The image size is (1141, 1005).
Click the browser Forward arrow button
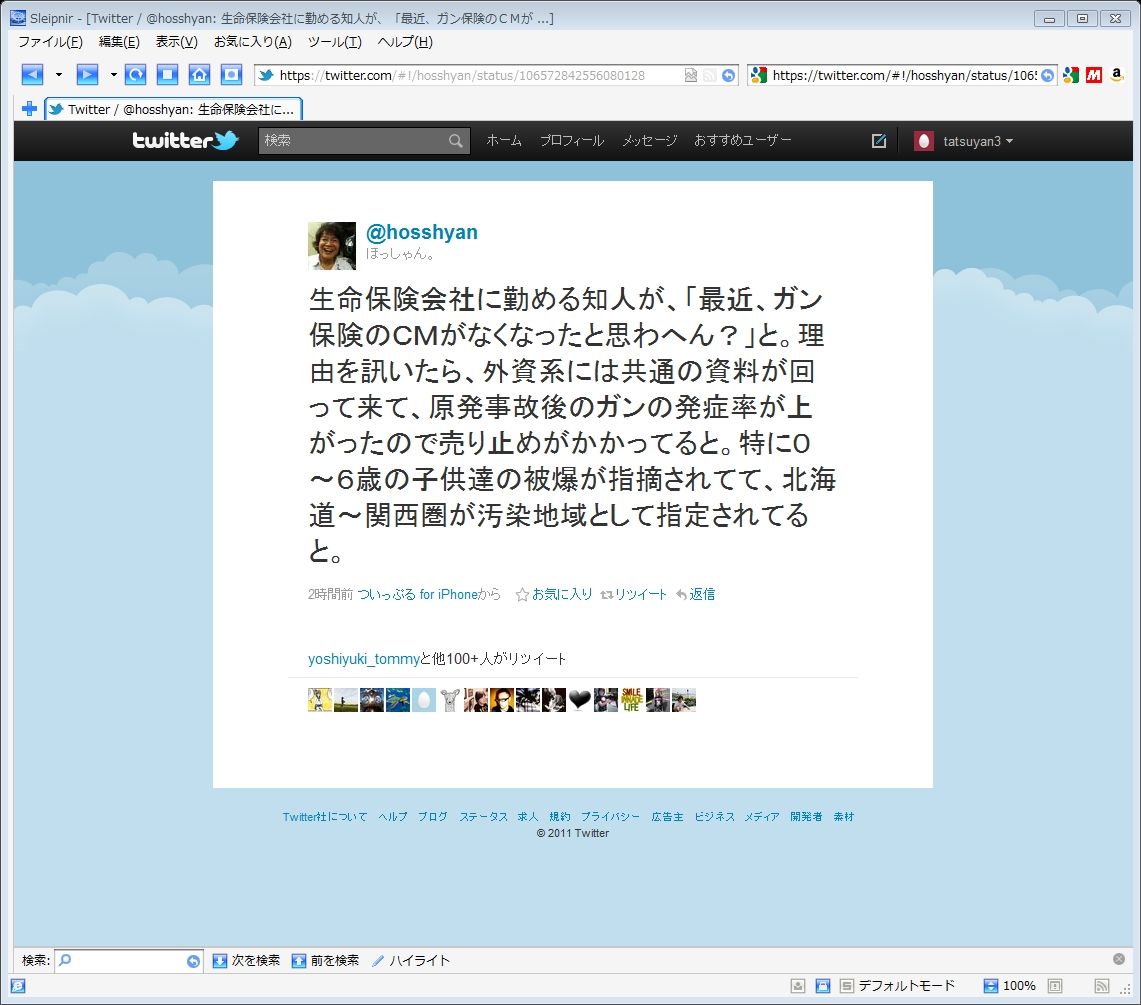(x=87, y=74)
